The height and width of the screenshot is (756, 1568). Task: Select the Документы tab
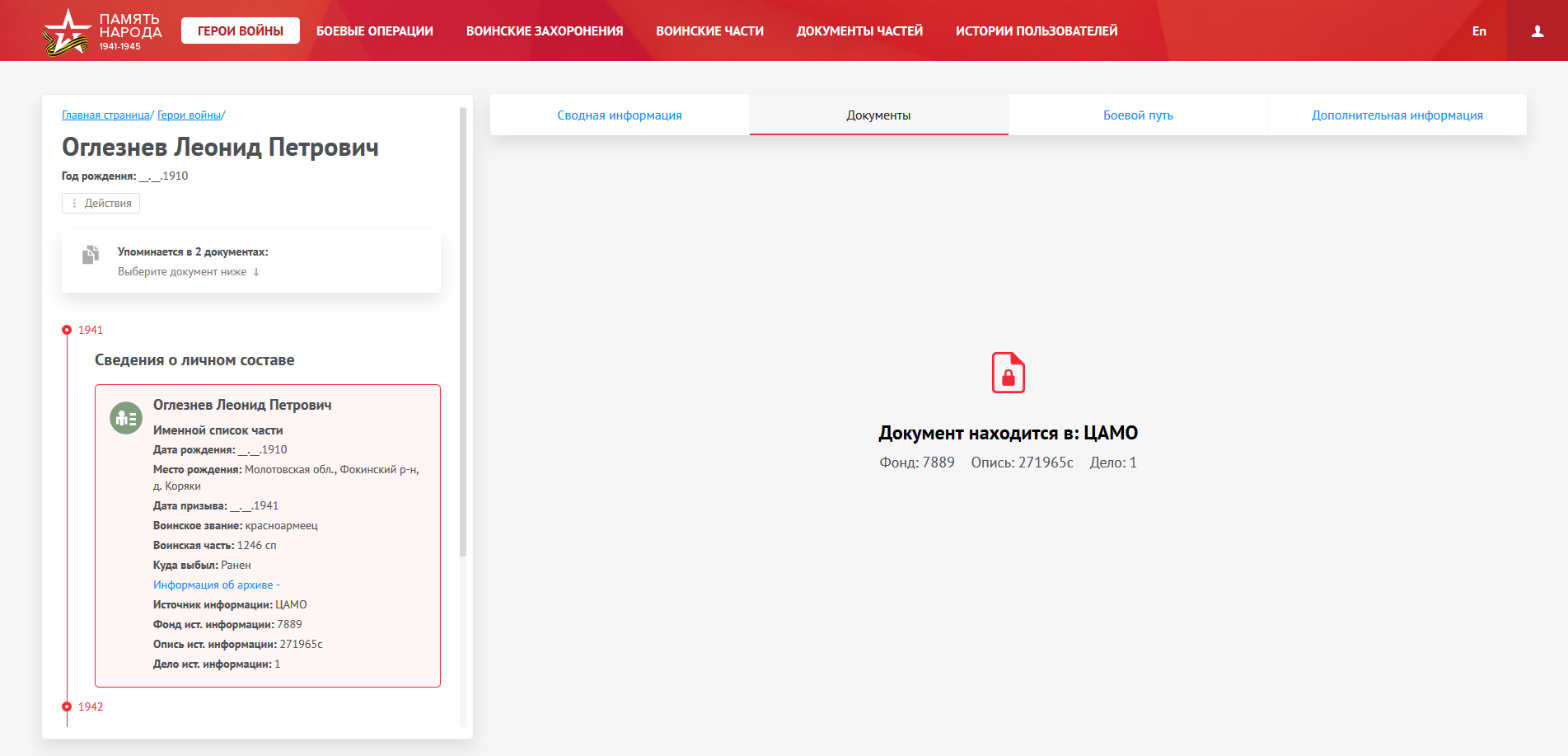pos(878,115)
